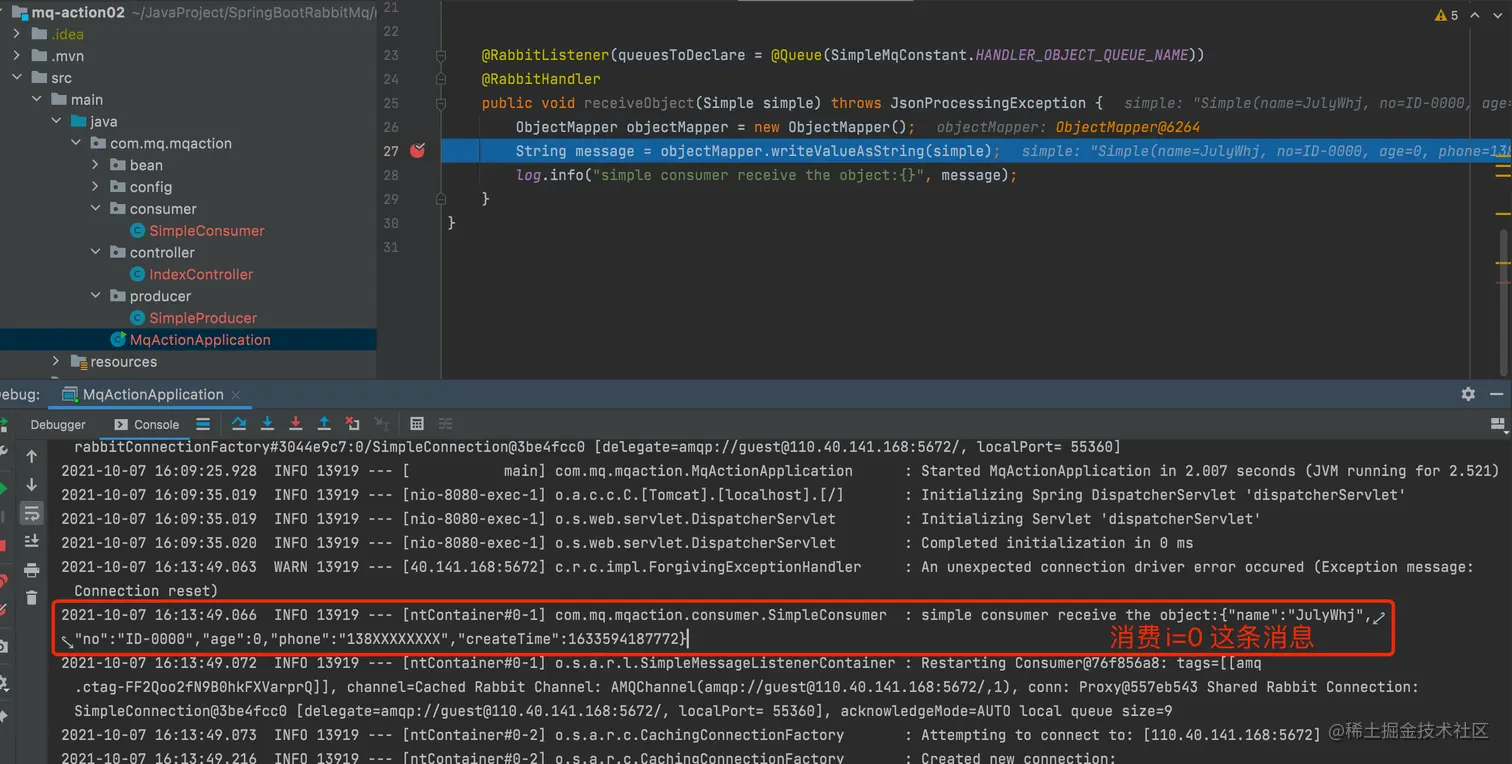
Task: Select the mq-action02 project root
Action: [x=78, y=12]
